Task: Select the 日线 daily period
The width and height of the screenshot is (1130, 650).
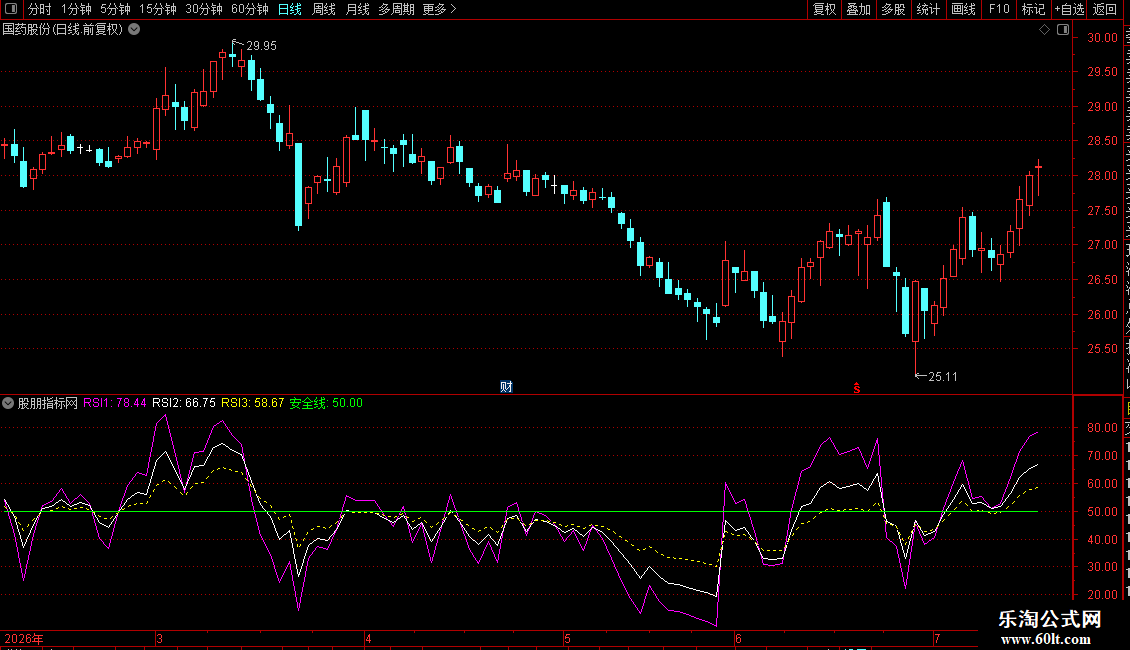Action: click(290, 9)
